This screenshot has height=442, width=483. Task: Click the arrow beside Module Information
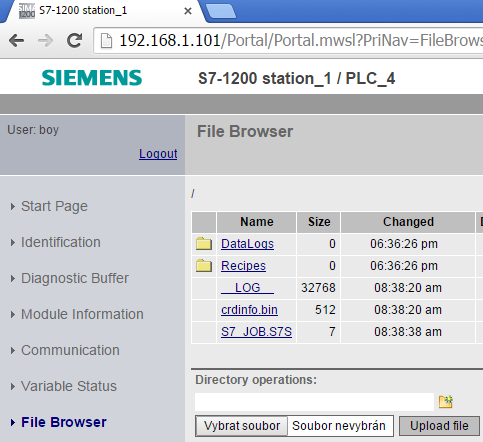[x=13, y=314]
